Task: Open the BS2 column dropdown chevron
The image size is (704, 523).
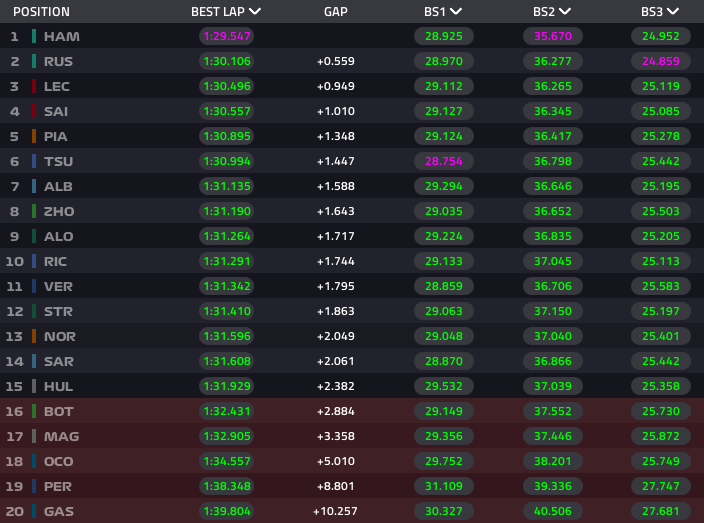Action: pyautogui.click(x=565, y=11)
